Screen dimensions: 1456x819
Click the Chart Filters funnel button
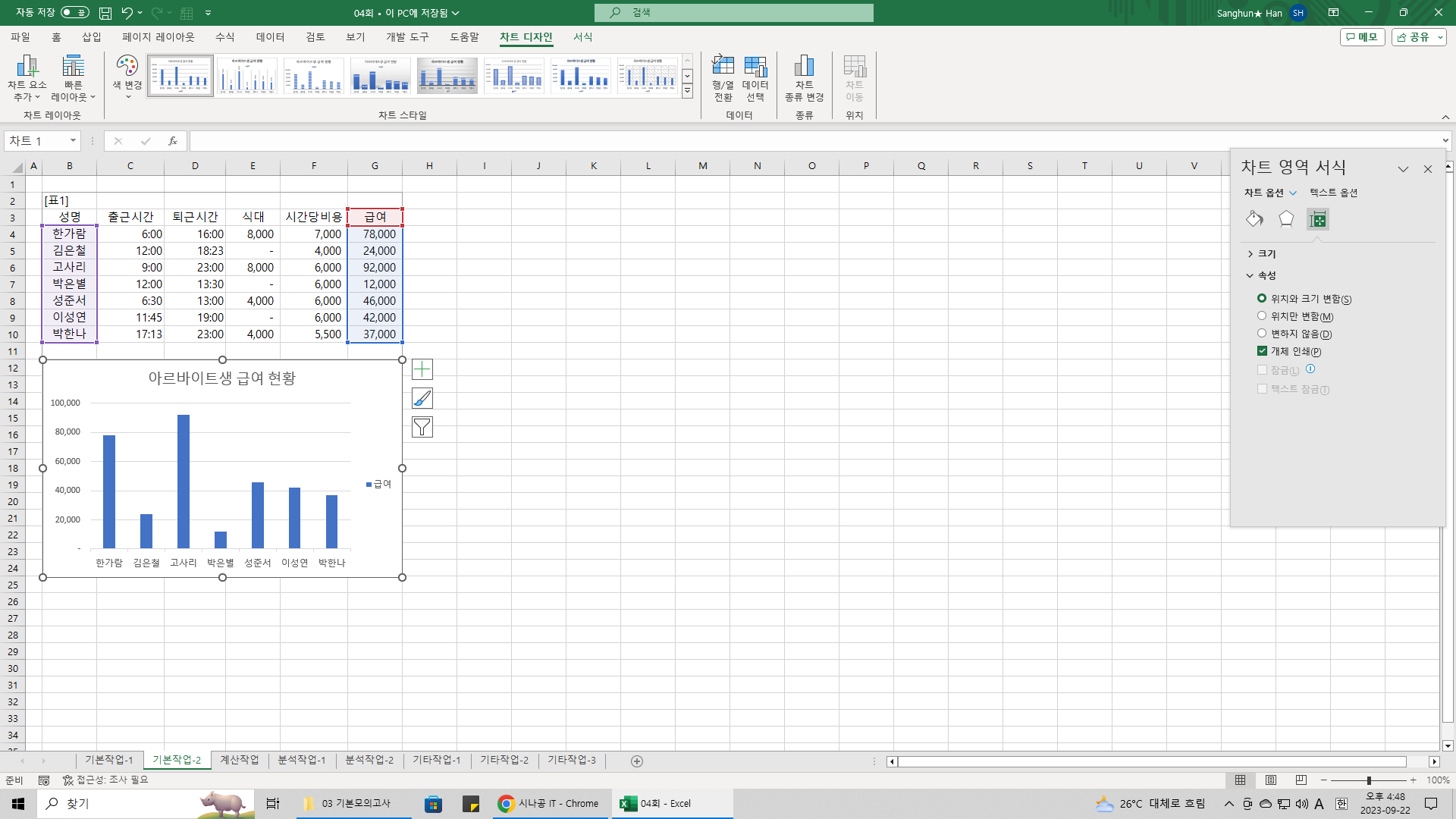(x=422, y=427)
